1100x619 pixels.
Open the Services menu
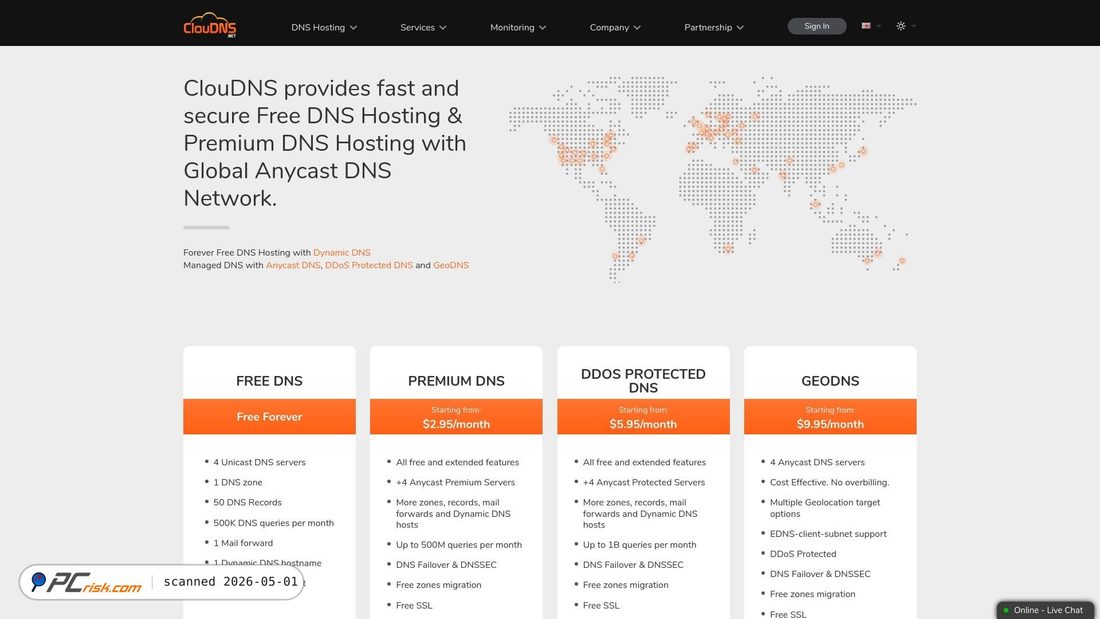(423, 27)
